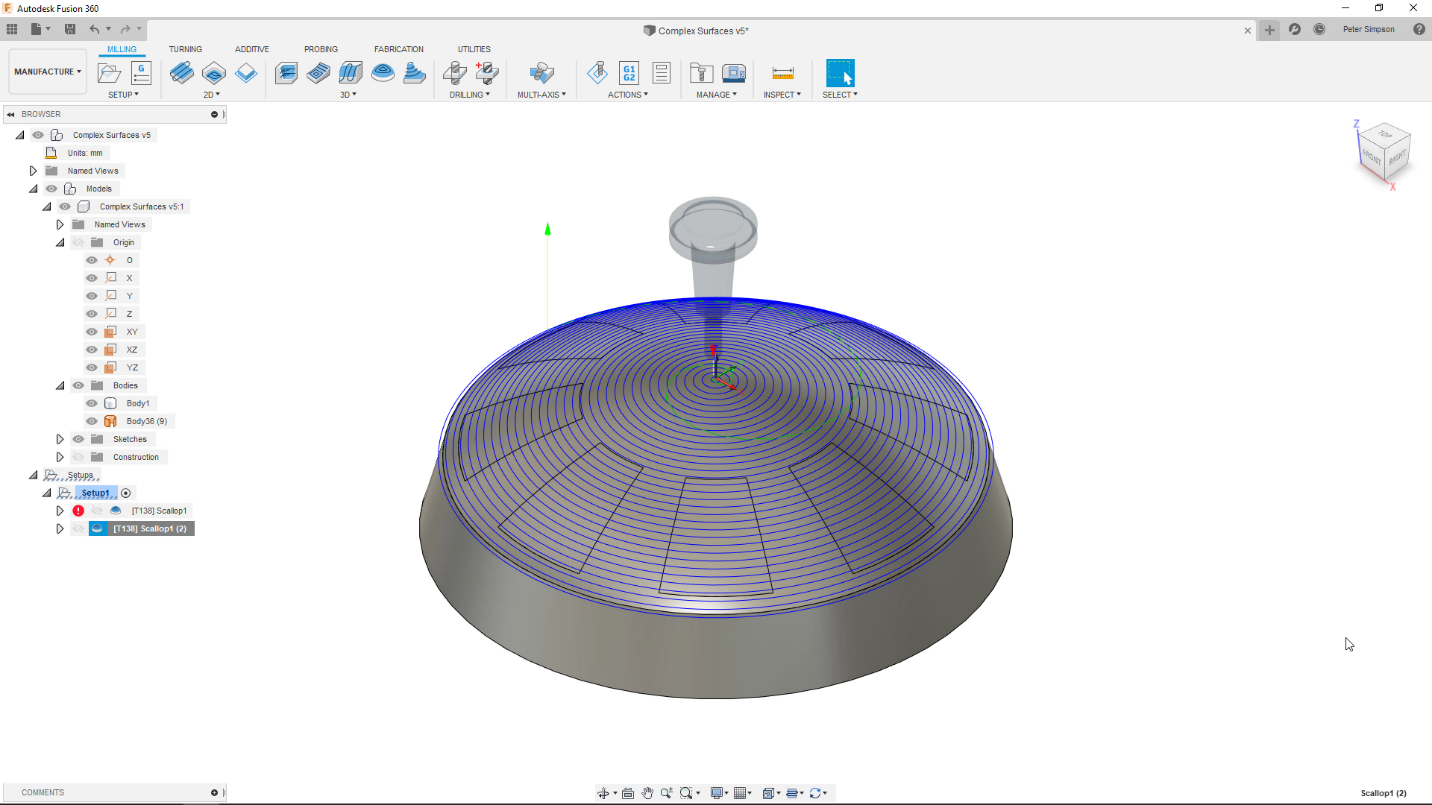
Task: Open Peter Simpson account menu
Action: point(1368,30)
